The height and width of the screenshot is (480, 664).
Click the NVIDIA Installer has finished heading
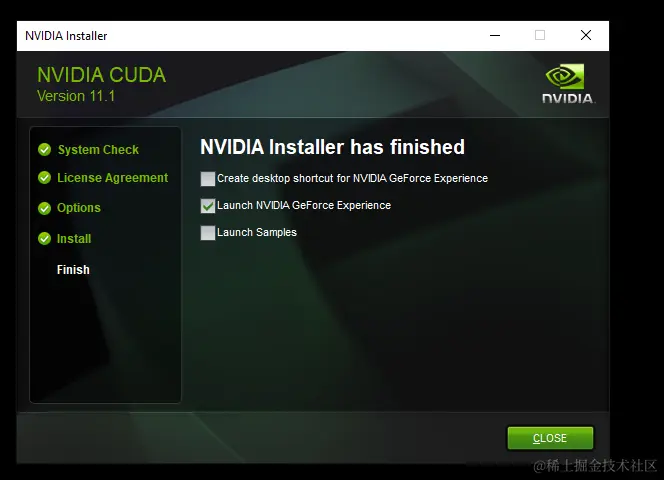click(x=332, y=147)
